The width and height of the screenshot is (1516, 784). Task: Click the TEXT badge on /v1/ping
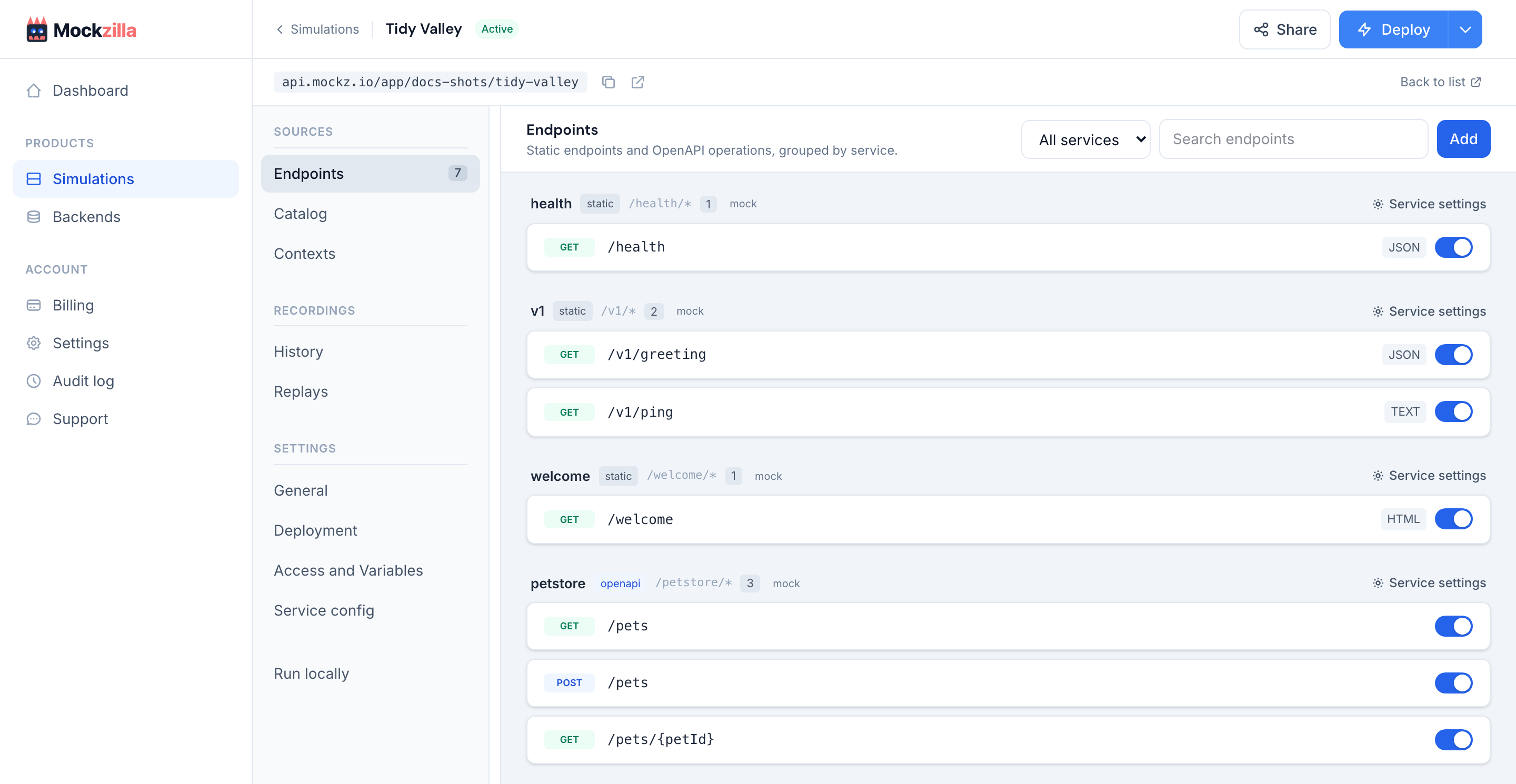[1405, 411]
